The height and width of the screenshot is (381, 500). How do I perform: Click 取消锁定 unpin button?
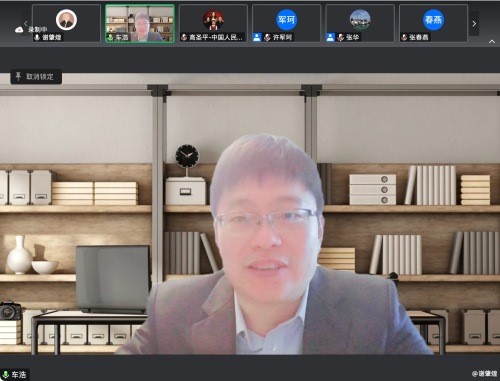(x=36, y=77)
